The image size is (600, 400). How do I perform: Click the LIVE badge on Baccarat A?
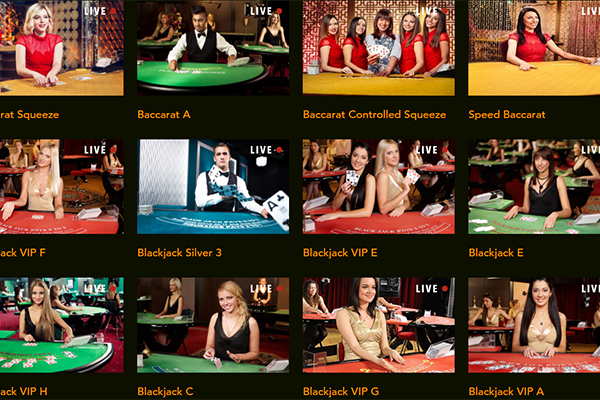(266, 11)
